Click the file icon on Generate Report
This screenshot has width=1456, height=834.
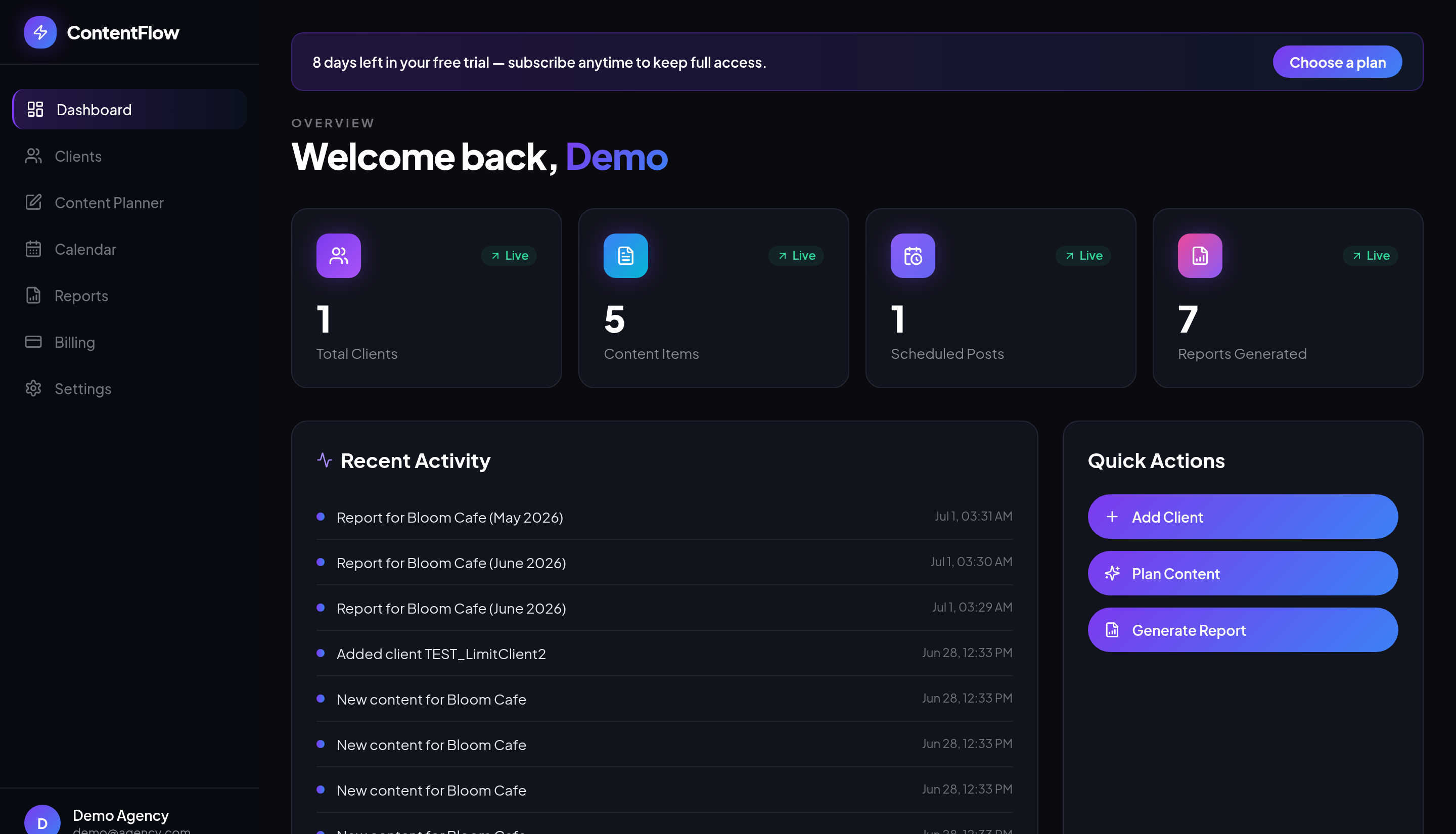(x=1112, y=630)
